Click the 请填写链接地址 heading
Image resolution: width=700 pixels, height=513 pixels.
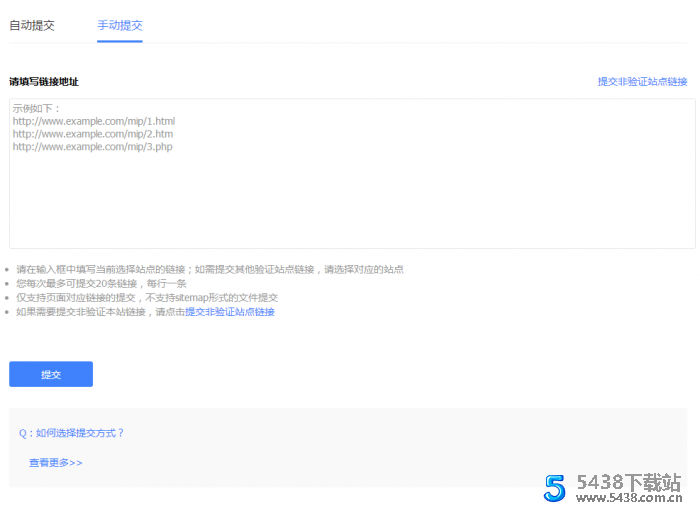click(44, 82)
